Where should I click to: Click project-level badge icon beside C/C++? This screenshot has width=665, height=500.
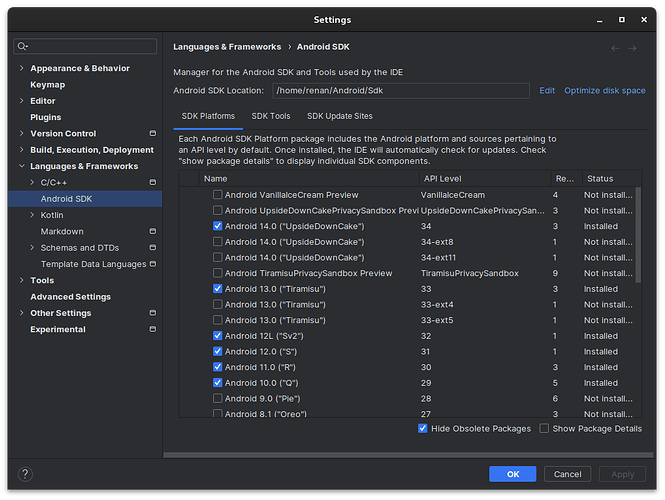tap(153, 182)
